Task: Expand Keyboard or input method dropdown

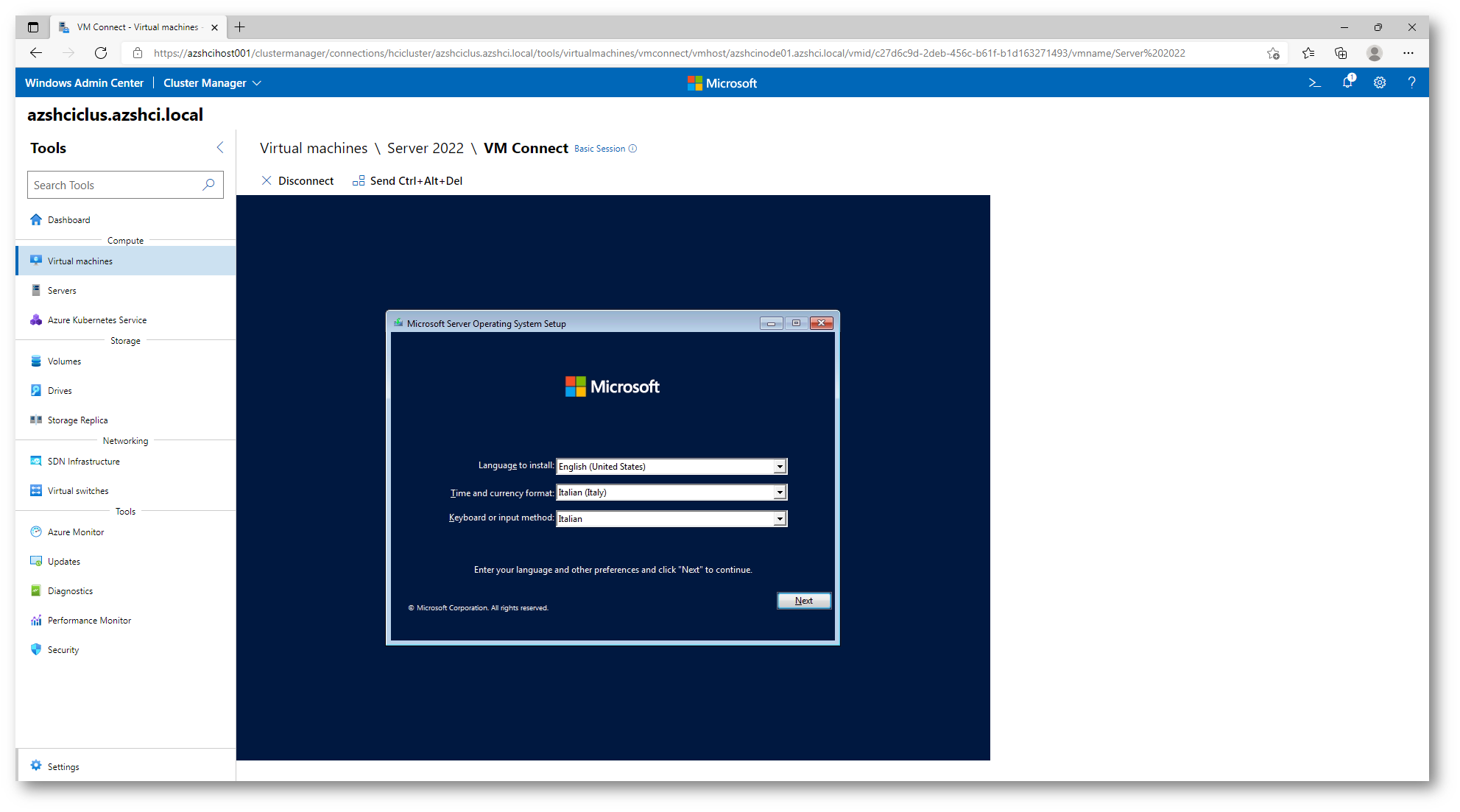Action: tap(780, 519)
